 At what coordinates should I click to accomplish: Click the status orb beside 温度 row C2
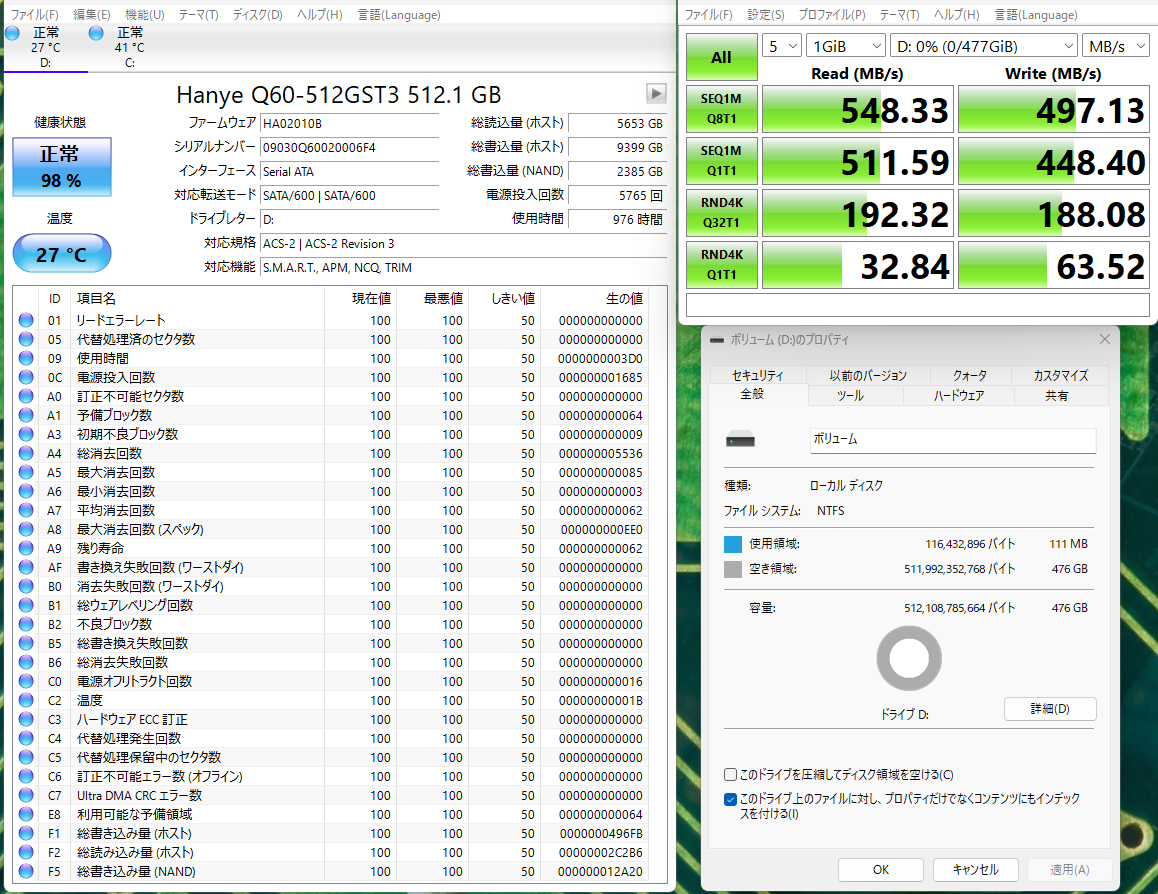click(x=26, y=701)
